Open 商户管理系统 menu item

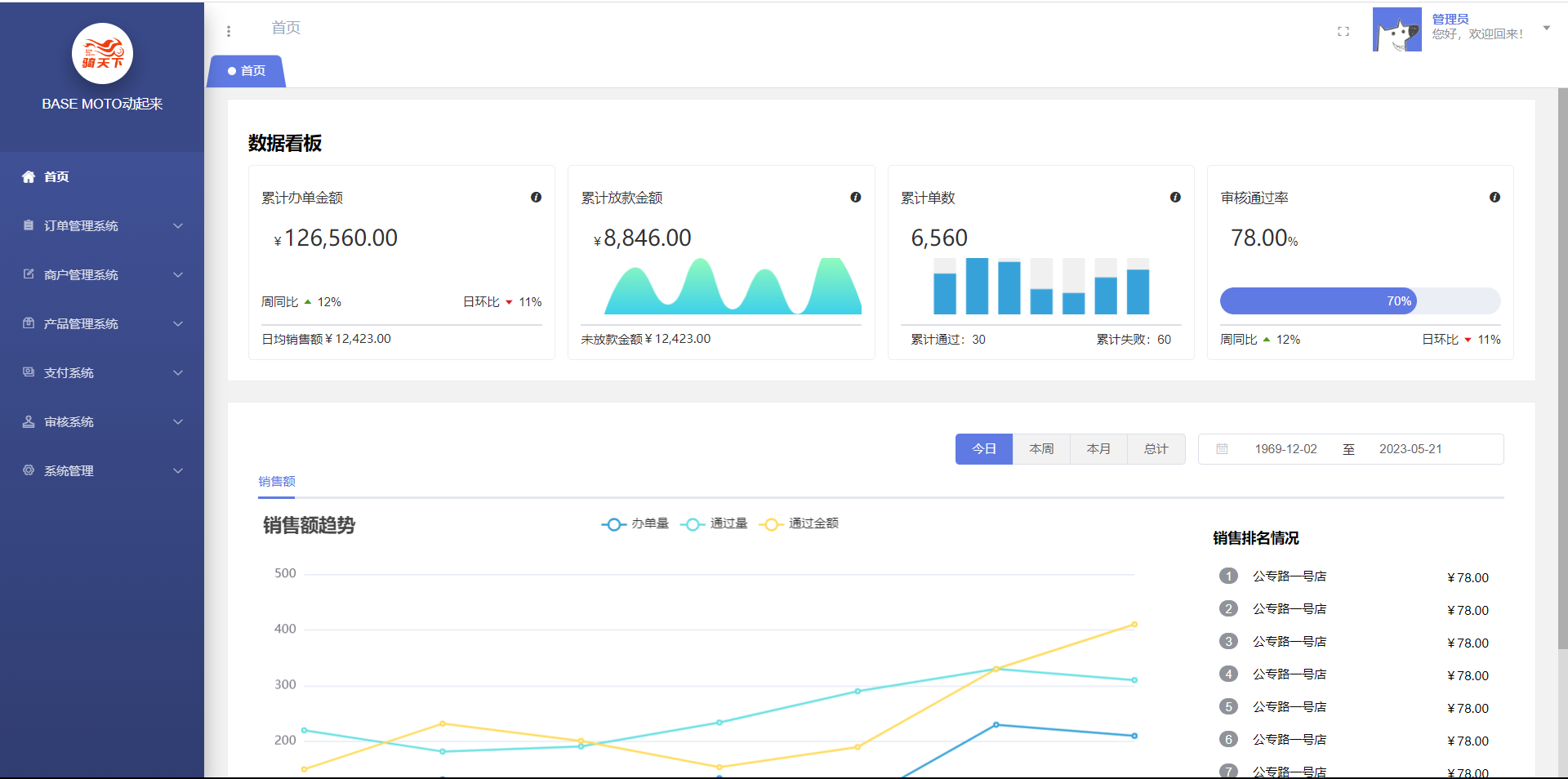(x=102, y=274)
